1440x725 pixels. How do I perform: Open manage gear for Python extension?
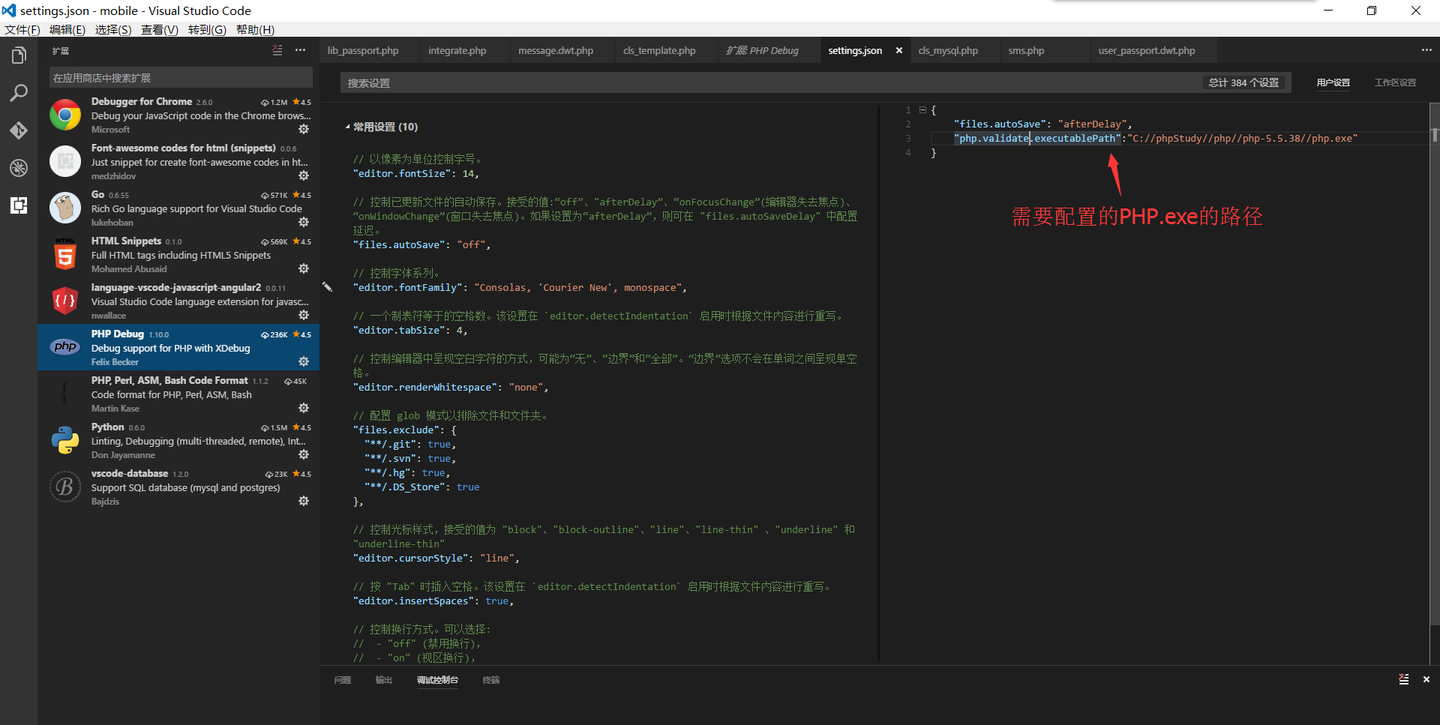[304, 454]
